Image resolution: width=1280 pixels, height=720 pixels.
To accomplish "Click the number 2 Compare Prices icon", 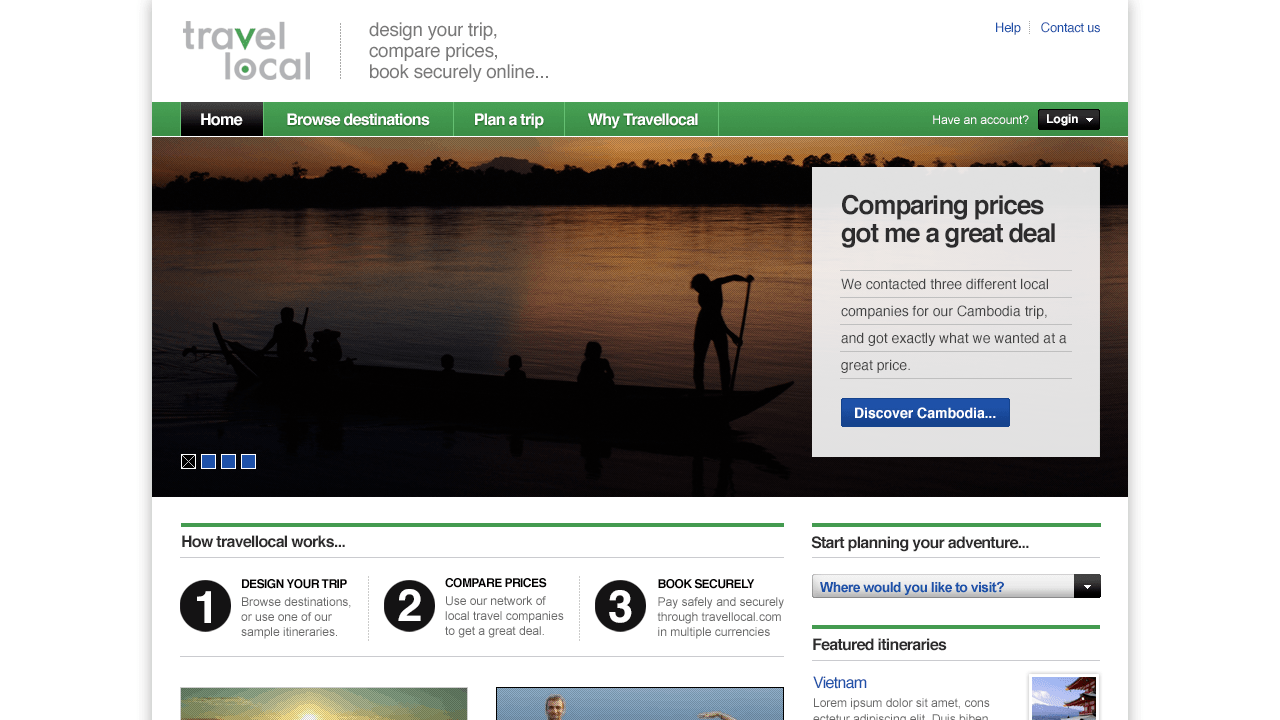I will 409,606.
